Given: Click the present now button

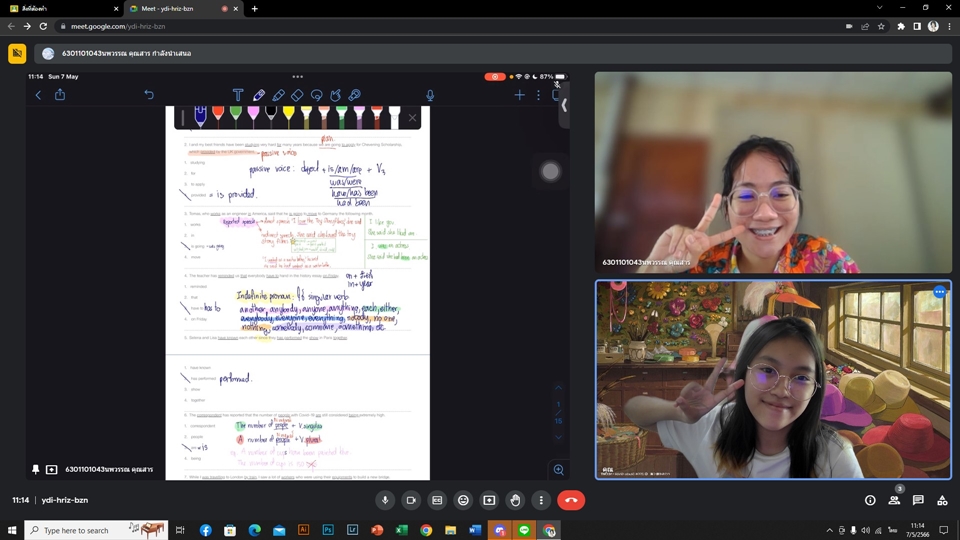Looking at the screenshot, I should [489, 500].
